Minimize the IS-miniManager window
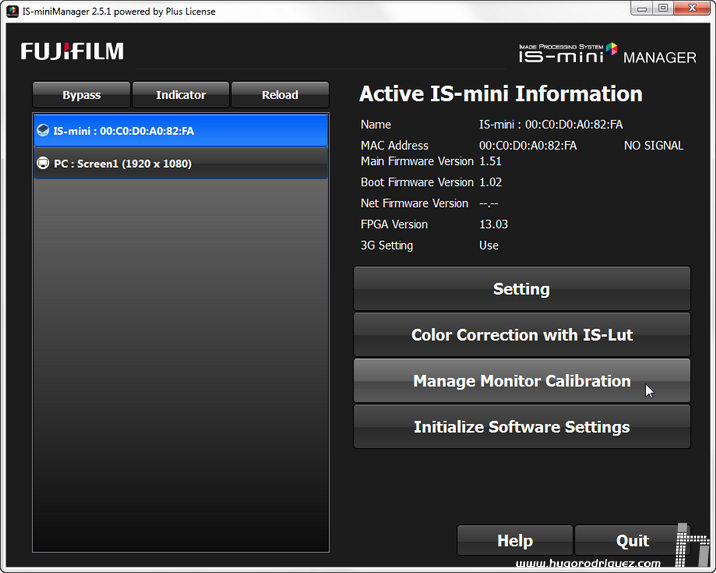Screen dimensions: 716x573 click(x=642, y=9)
